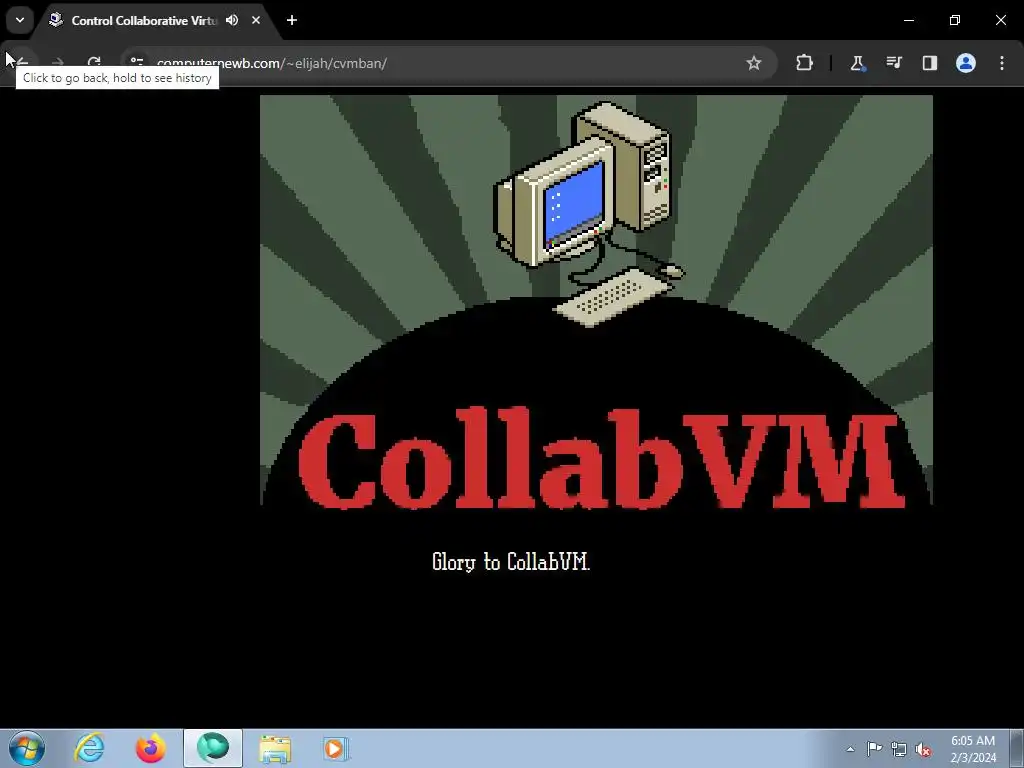Toggle the side panel icon

pyautogui.click(x=930, y=63)
